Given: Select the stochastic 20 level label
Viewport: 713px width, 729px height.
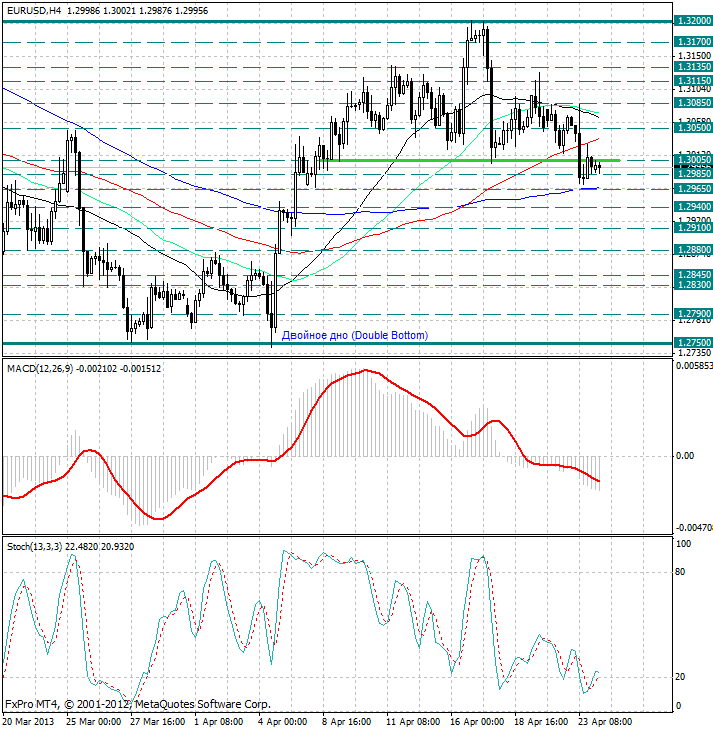Looking at the screenshot, I should pyautogui.click(x=680, y=677).
